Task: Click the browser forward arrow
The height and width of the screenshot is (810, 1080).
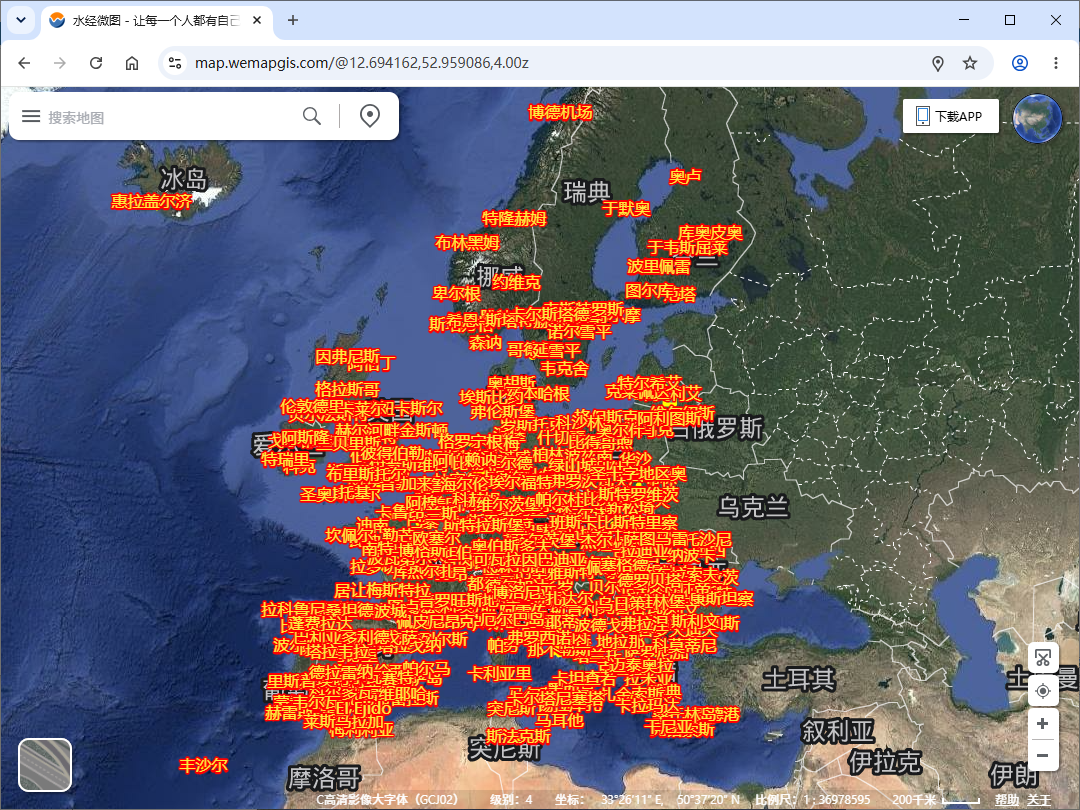Action: coord(60,63)
